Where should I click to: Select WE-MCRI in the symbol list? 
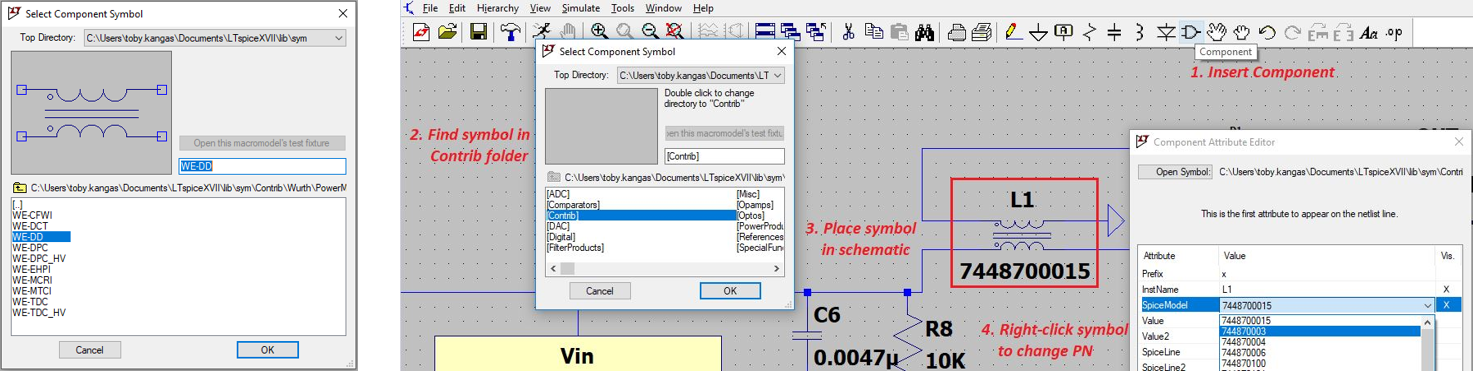(x=31, y=280)
